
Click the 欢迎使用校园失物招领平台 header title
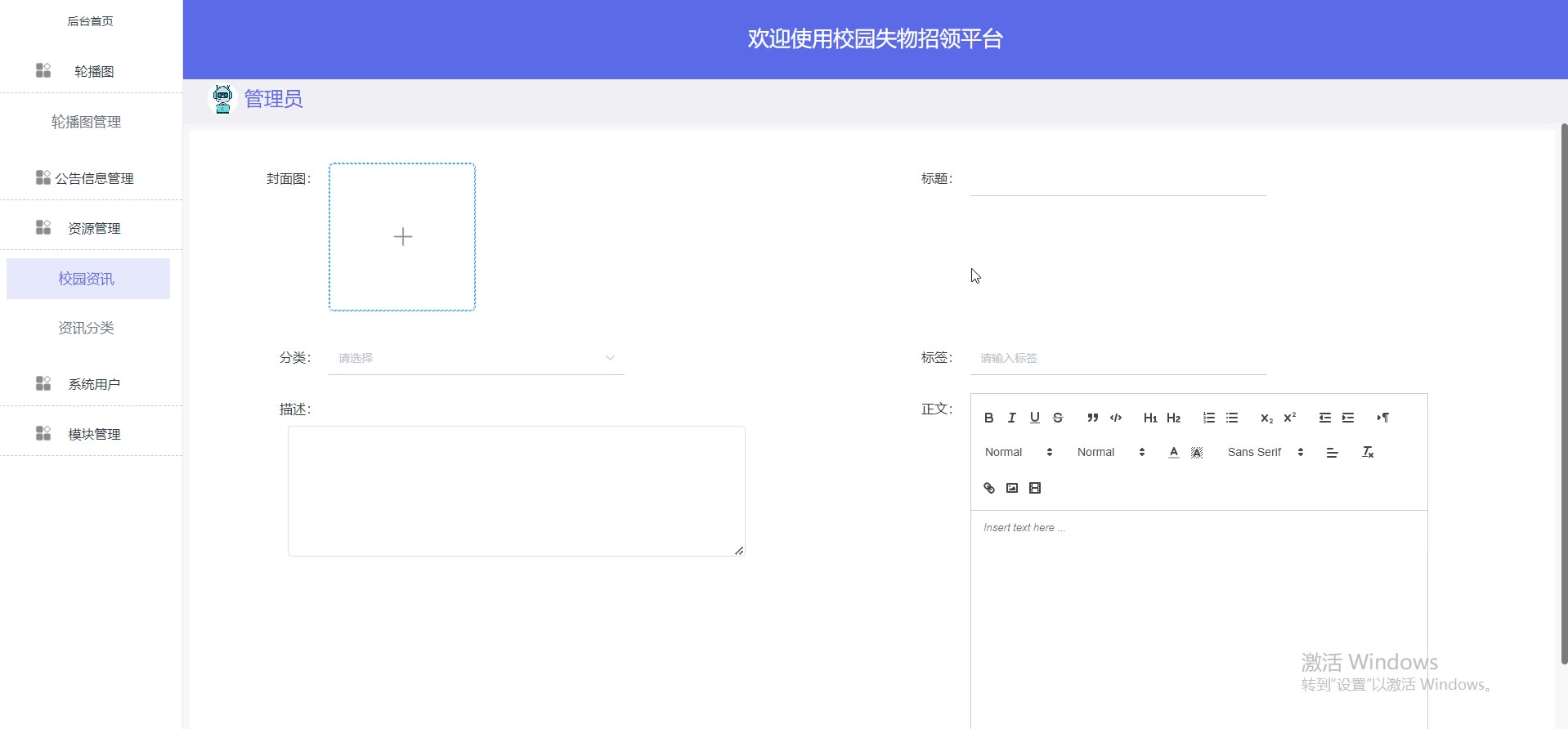tap(875, 39)
